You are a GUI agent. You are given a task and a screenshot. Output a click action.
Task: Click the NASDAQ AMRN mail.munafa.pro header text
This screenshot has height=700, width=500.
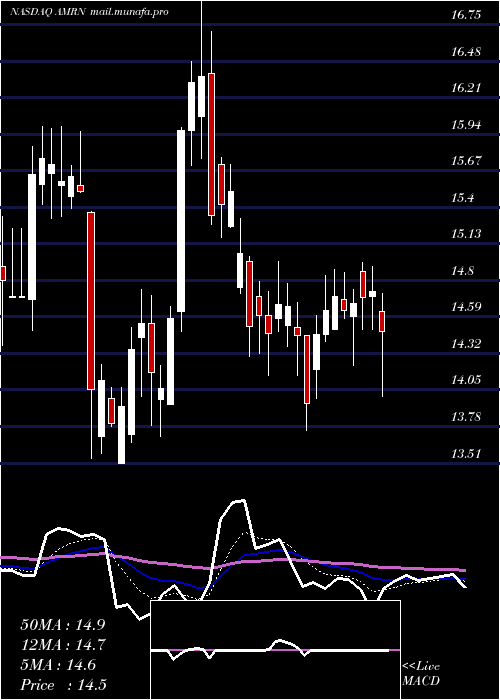(x=89, y=12)
